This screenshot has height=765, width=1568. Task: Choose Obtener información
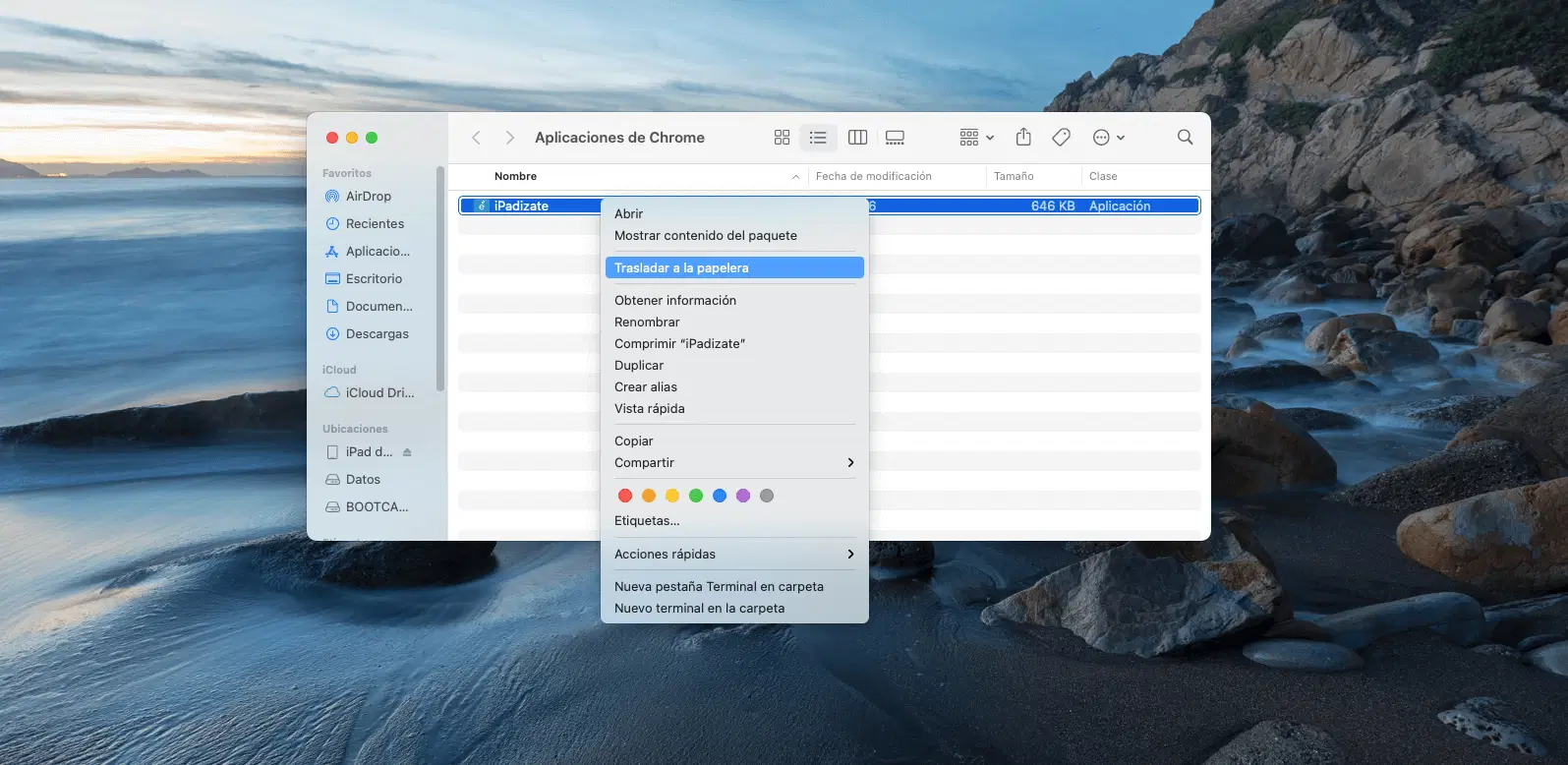pos(734,300)
